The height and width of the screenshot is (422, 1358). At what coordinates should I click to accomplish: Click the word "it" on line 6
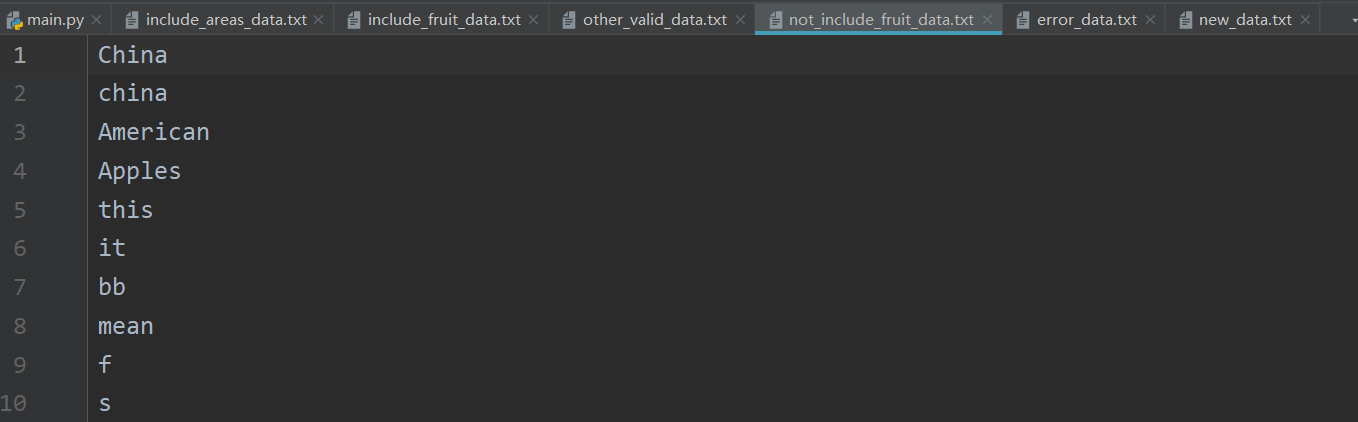point(112,248)
